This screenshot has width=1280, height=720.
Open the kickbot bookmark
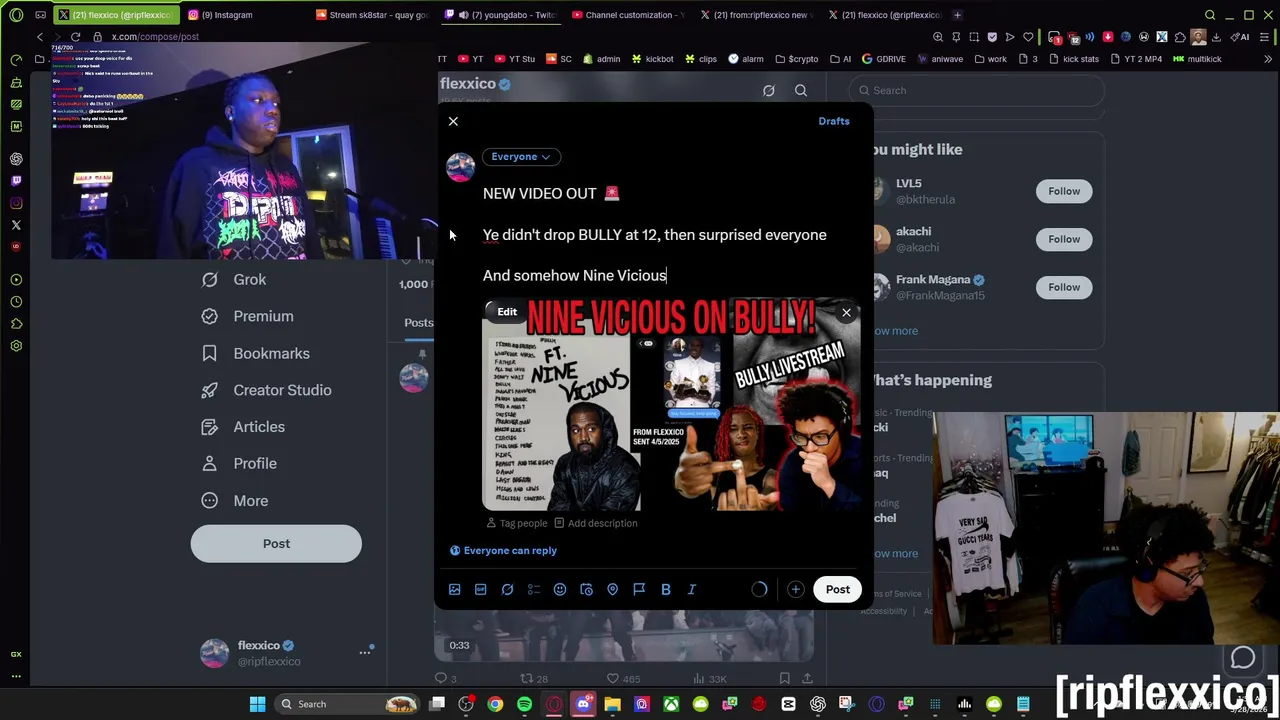point(653,59)
